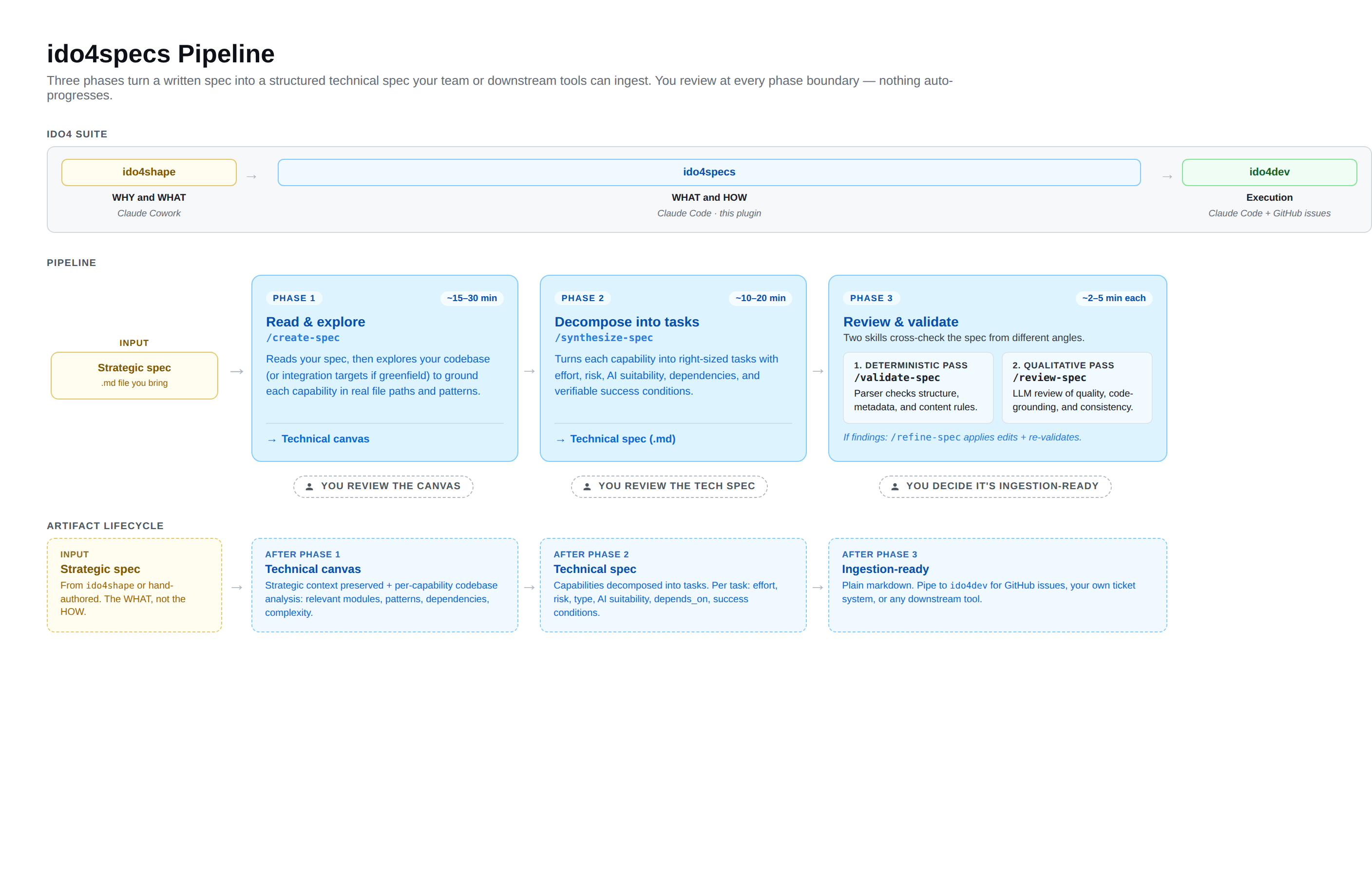1372x877 pixels.
Task: Click arrow between Phase 1 and Phase 2 cards
Action: click(x=529, y=371)
